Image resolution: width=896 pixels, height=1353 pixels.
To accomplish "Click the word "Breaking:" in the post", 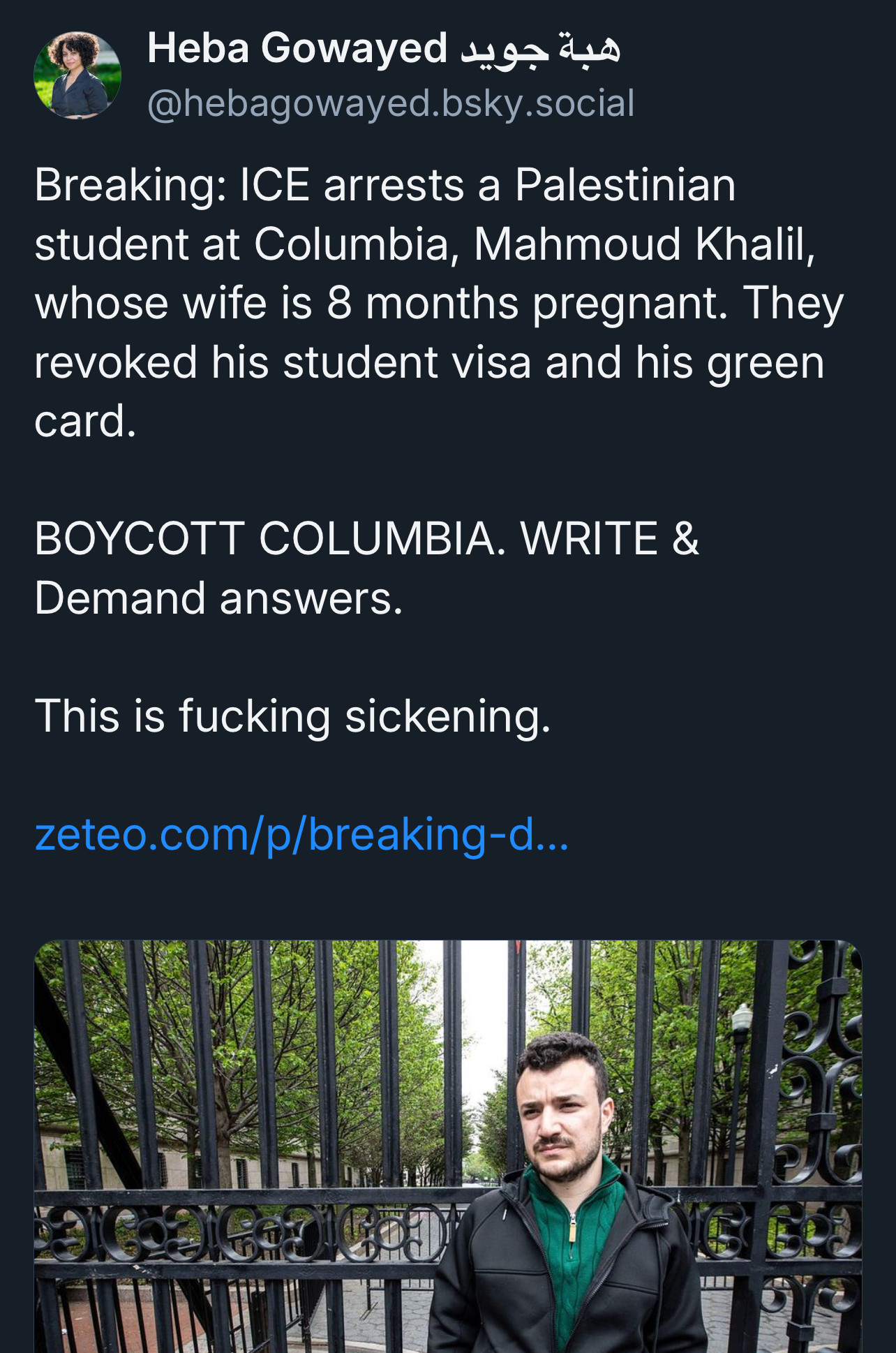I will coord(130,186).
